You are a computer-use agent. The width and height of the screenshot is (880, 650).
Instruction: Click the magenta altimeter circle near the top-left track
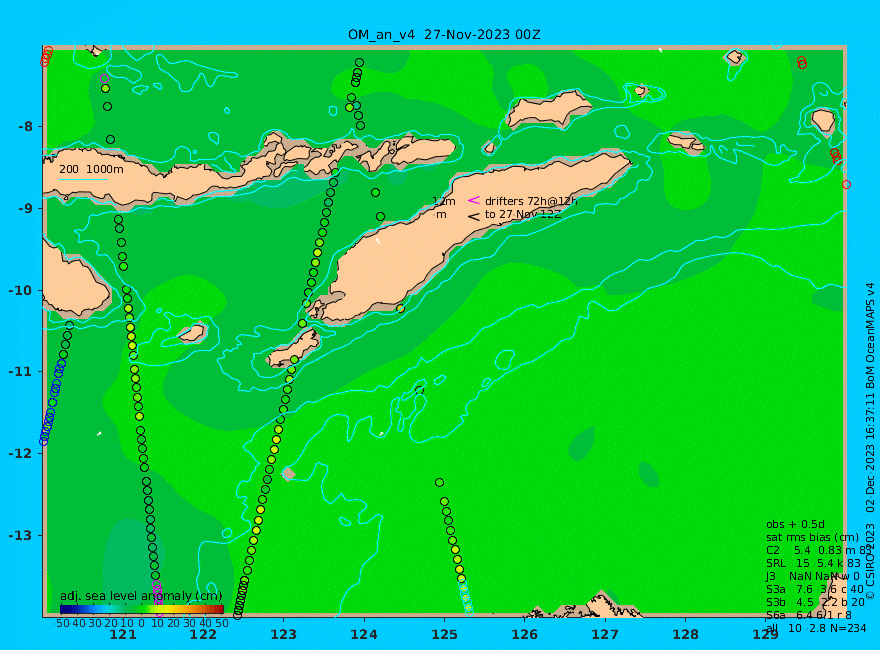[x=104, y=79]
